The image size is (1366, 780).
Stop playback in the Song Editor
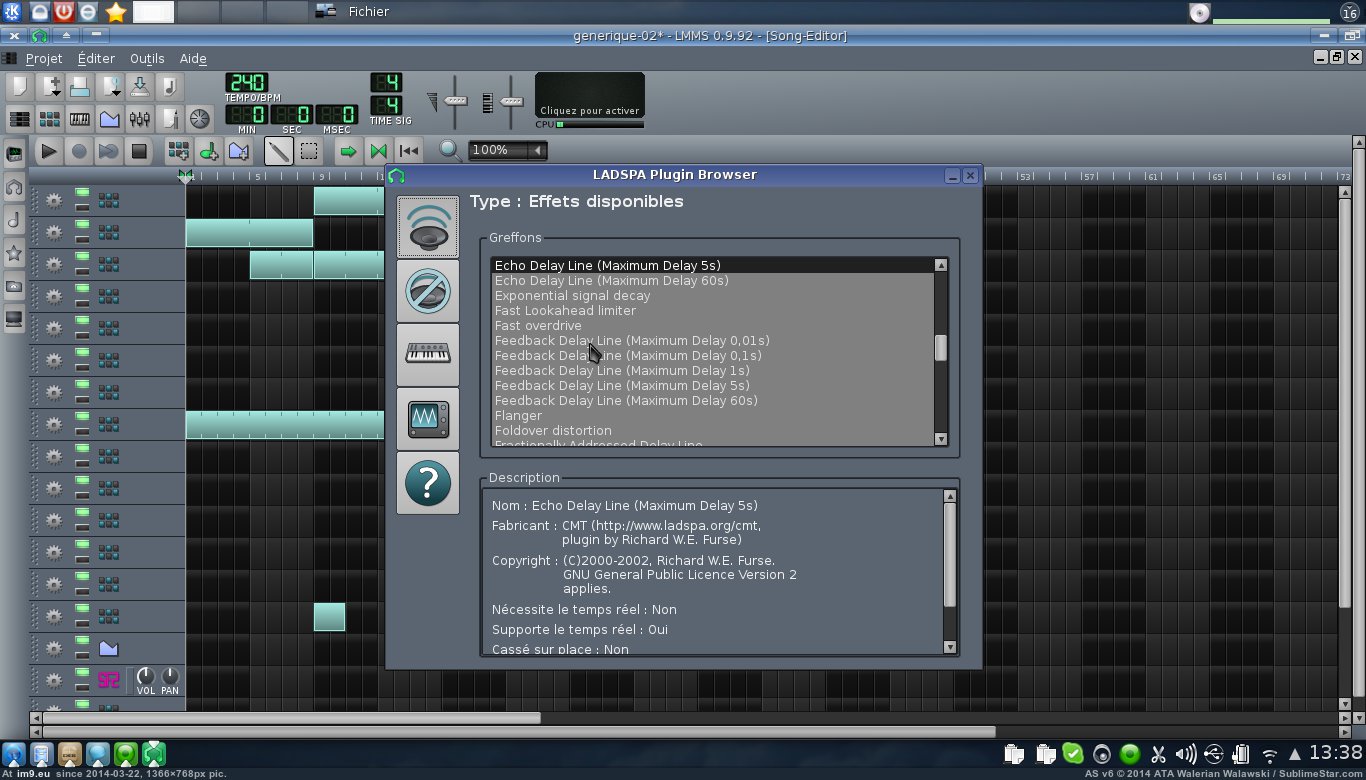click(139, 152)
